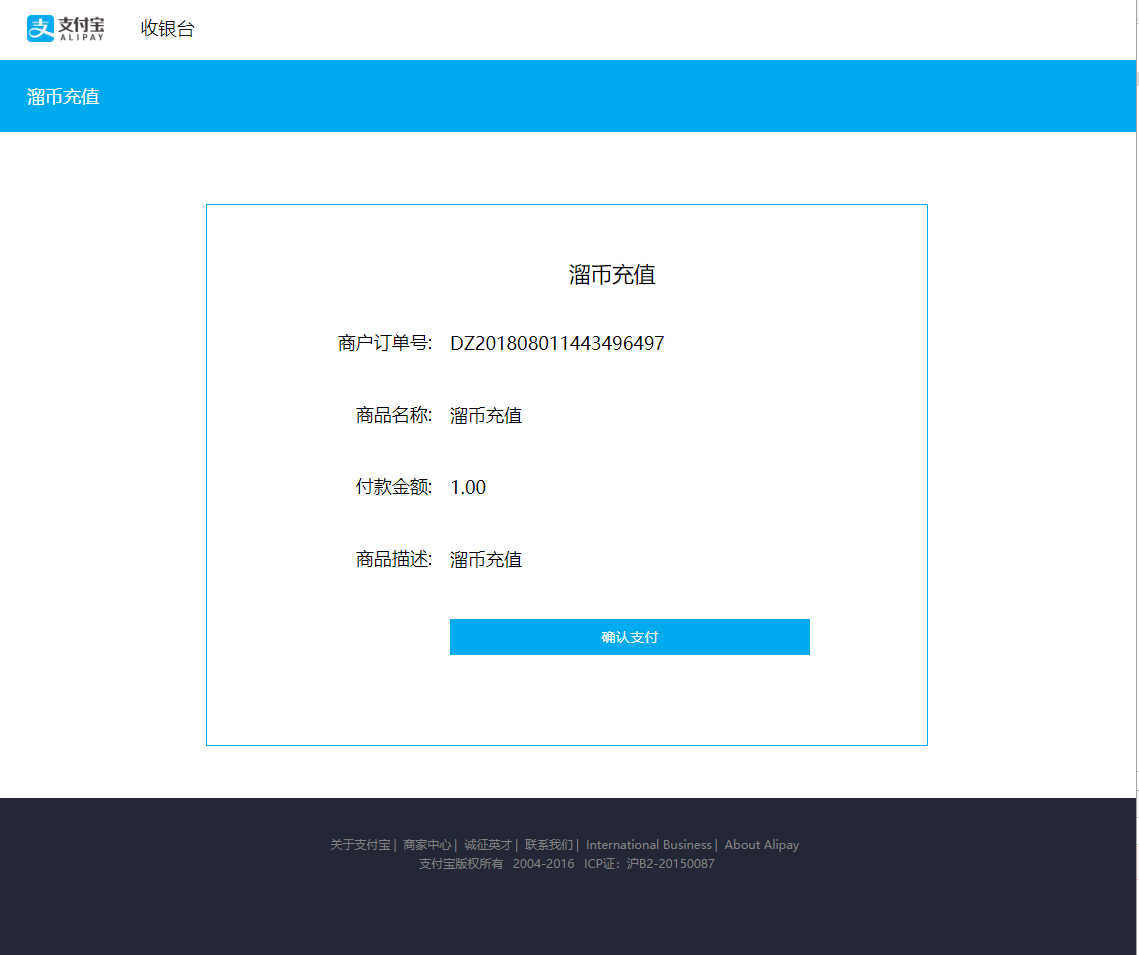Click the 收银台 header text

tap(167, 29)
